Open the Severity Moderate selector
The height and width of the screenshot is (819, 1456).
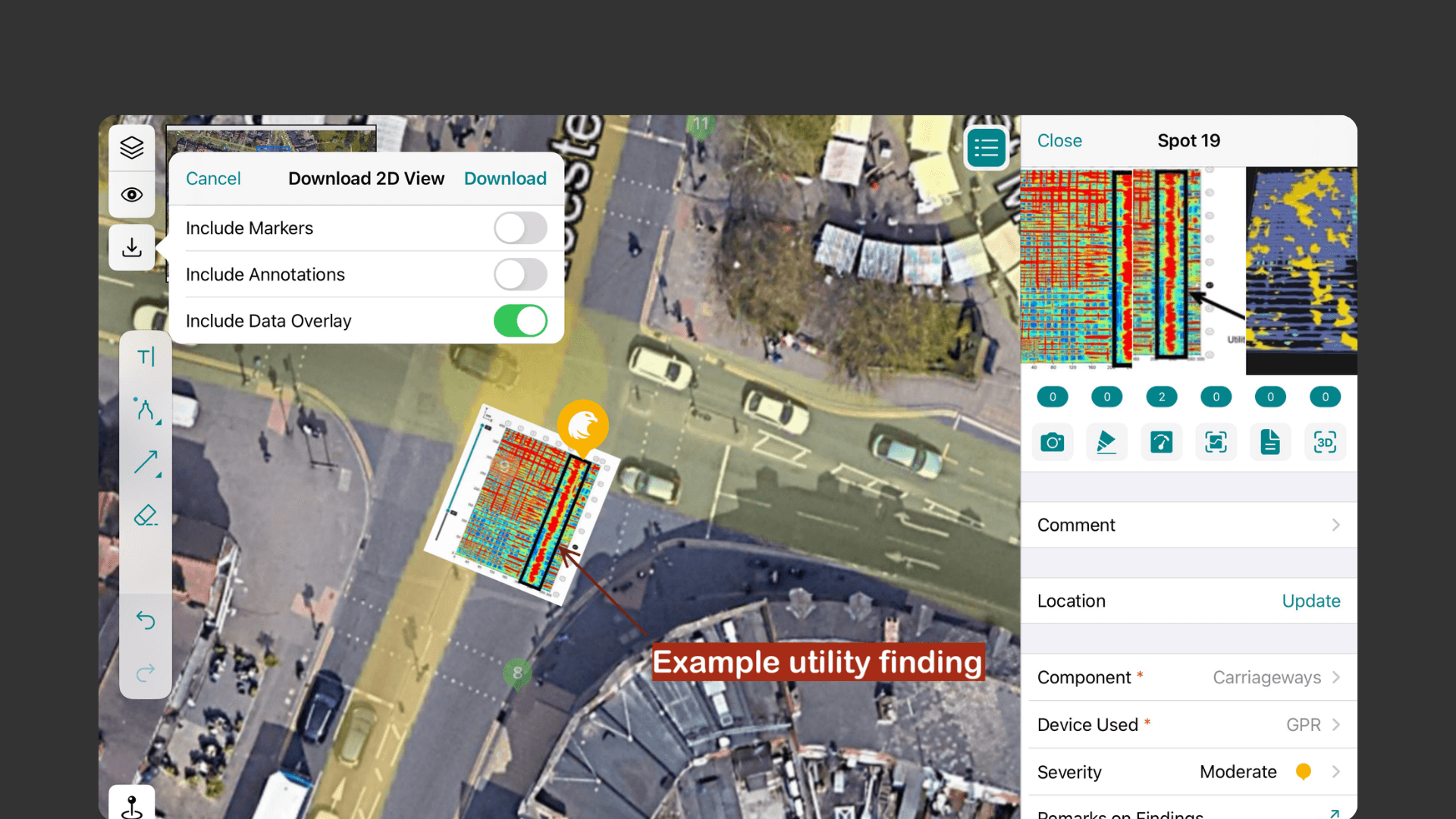[x=1189, y=772]
